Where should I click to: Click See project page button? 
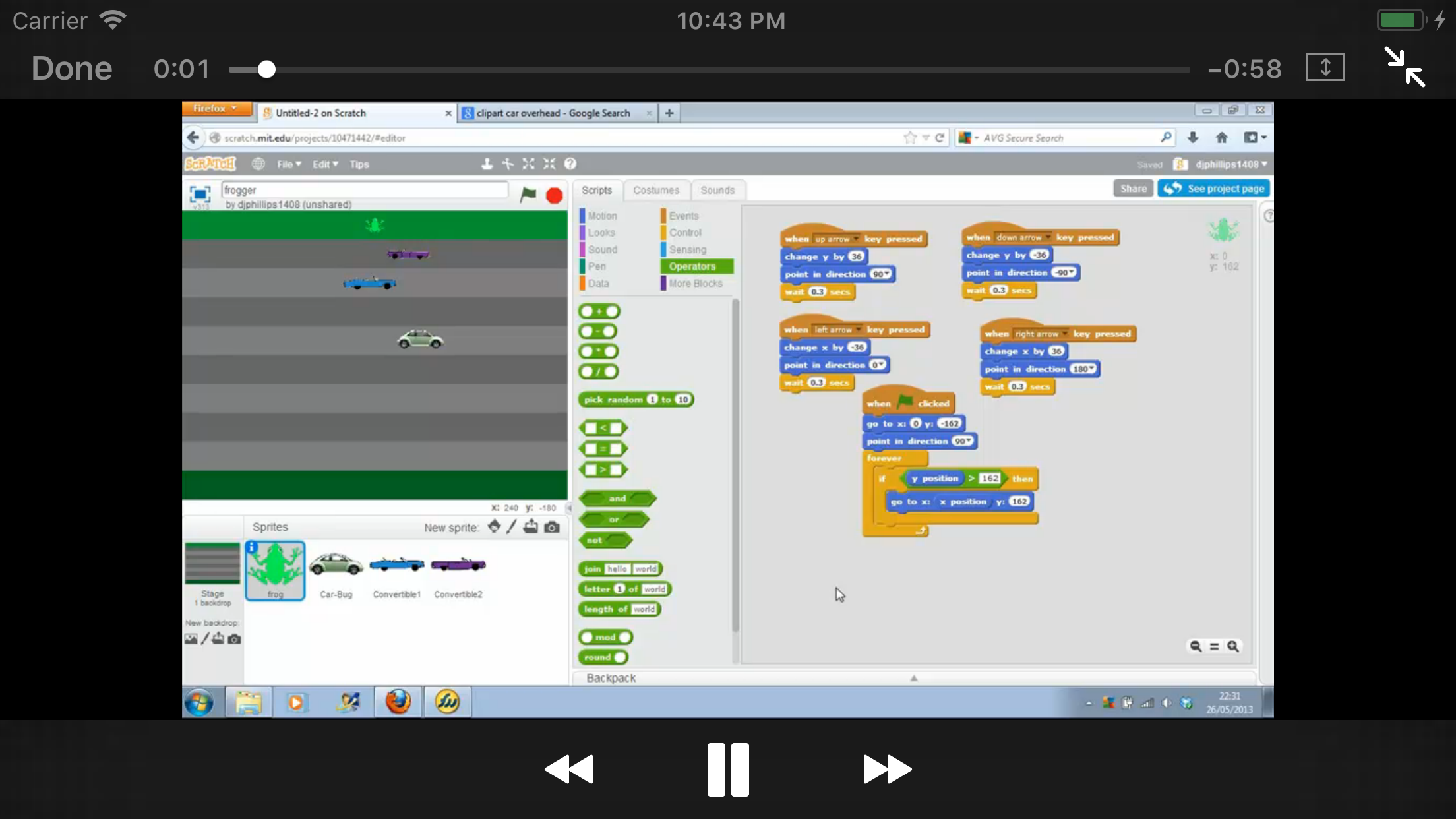click(1213, 189)
